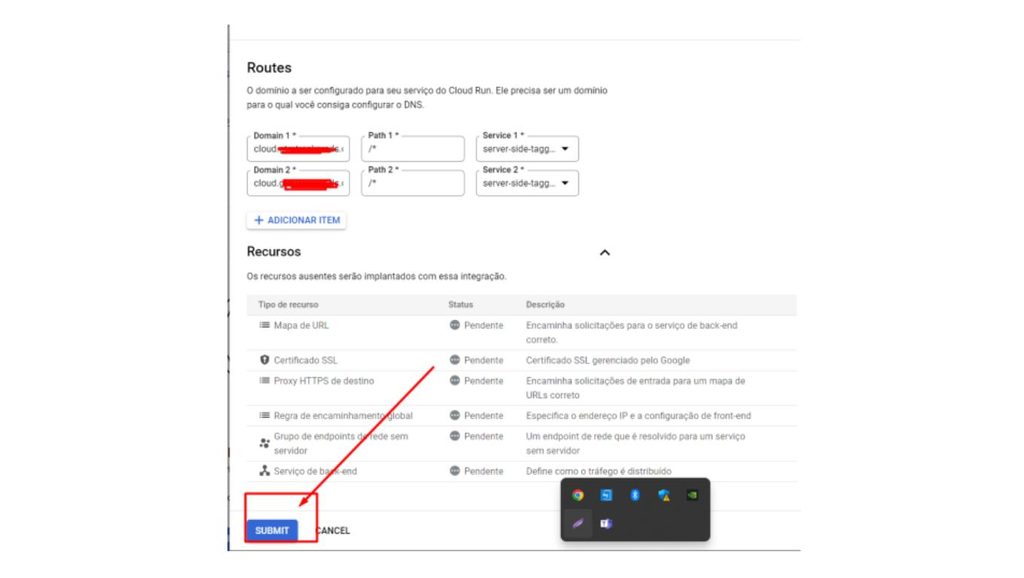Screen dimensions: 1024x578
Task: Click 'Os recursos ausentes serão implantados' text
Action: (376, 276)
